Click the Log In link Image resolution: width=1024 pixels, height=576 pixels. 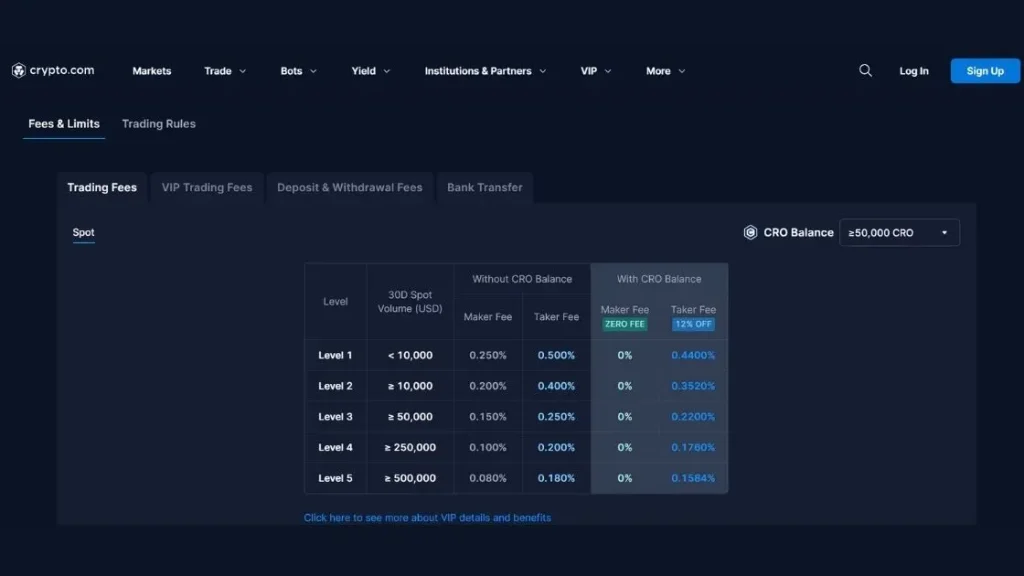pyautogui.click(x=913, y=70)
